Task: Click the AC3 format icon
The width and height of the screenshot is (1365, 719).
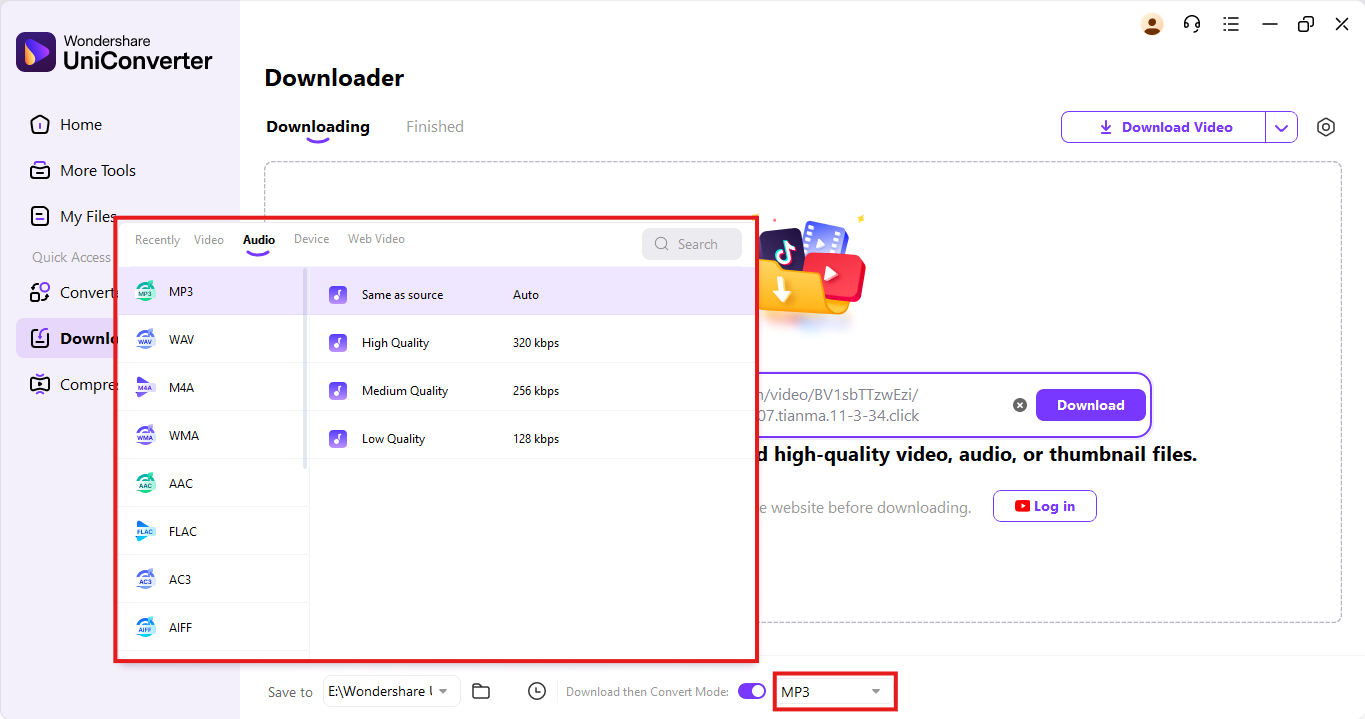Action: (146, 580)
